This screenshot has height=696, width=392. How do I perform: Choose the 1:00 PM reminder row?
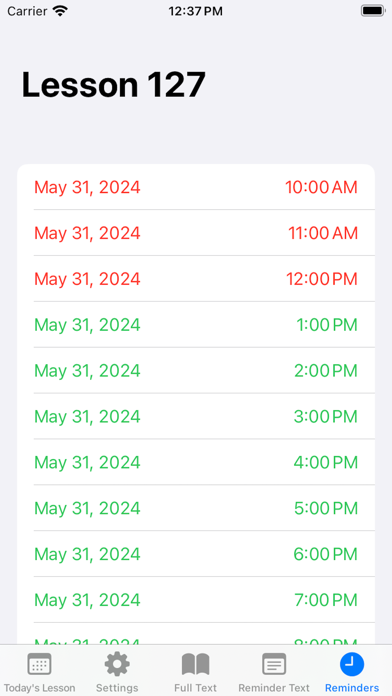click(196, 324)
